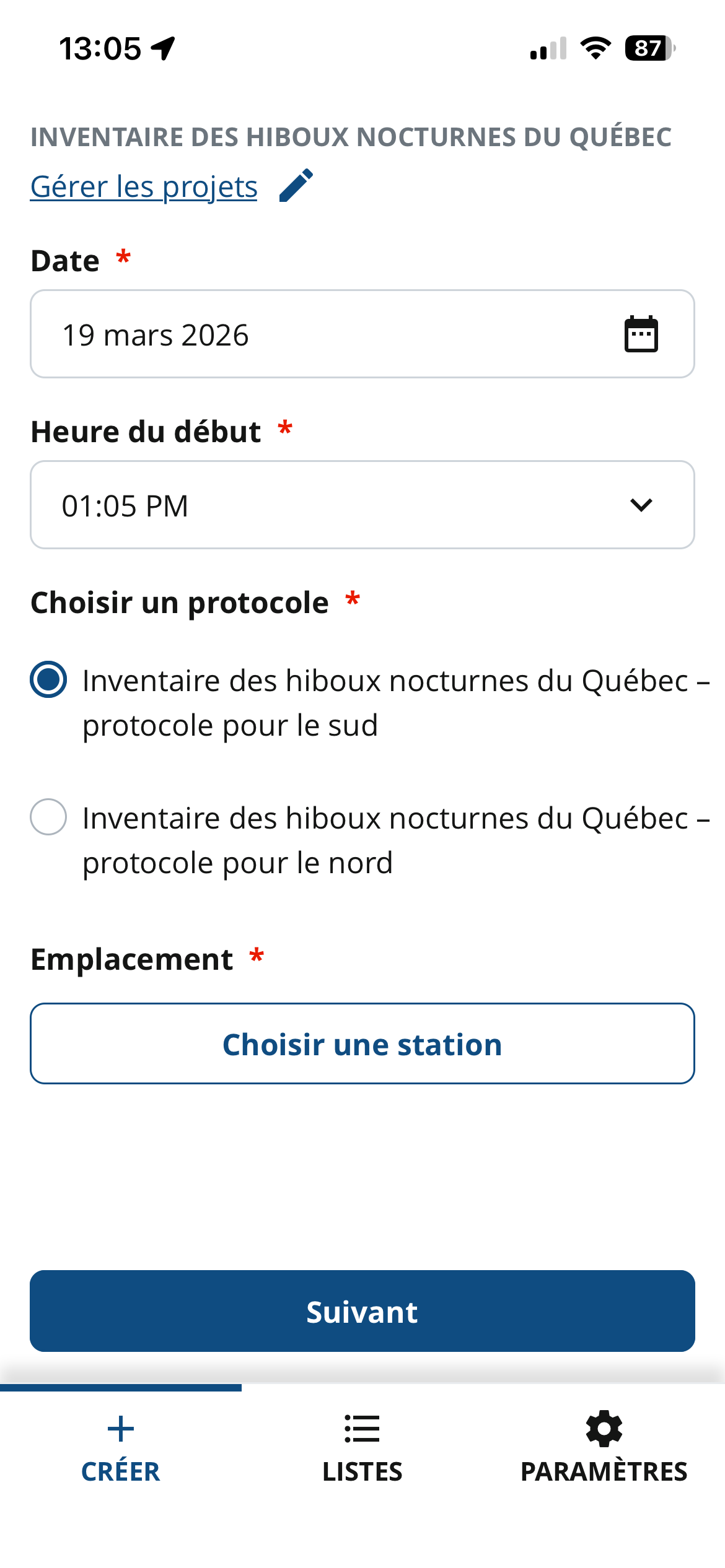
Task: Tap the list icon above LISTES
Action: 362,1429
